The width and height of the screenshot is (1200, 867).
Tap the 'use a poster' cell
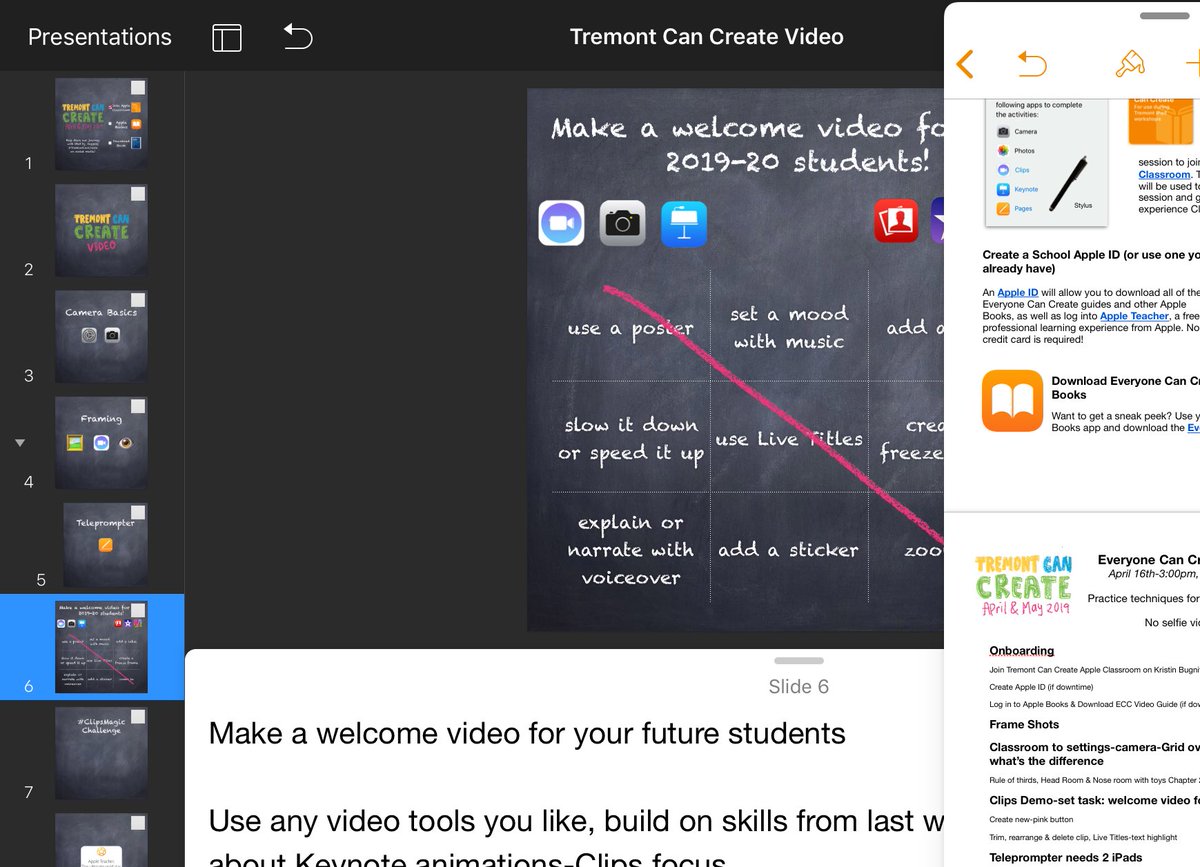coord(630,328)
